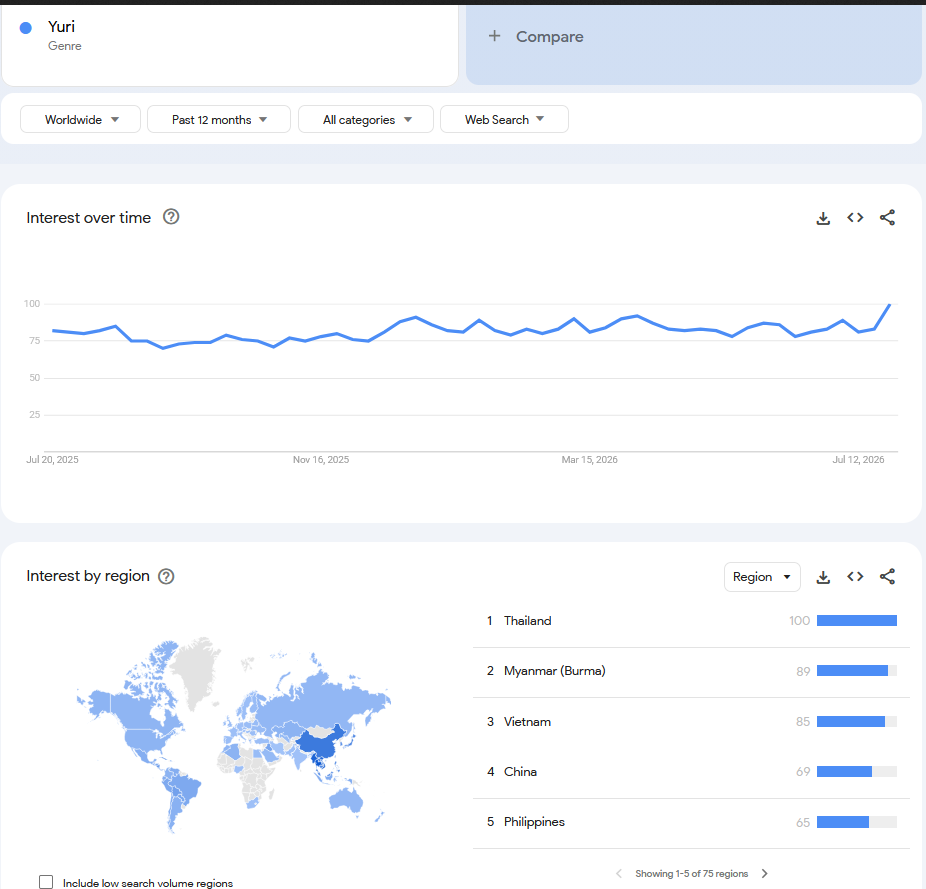The image size is (926, 889).
Task: Open the Past 12 months dropdown
Action: pos(219,119)
